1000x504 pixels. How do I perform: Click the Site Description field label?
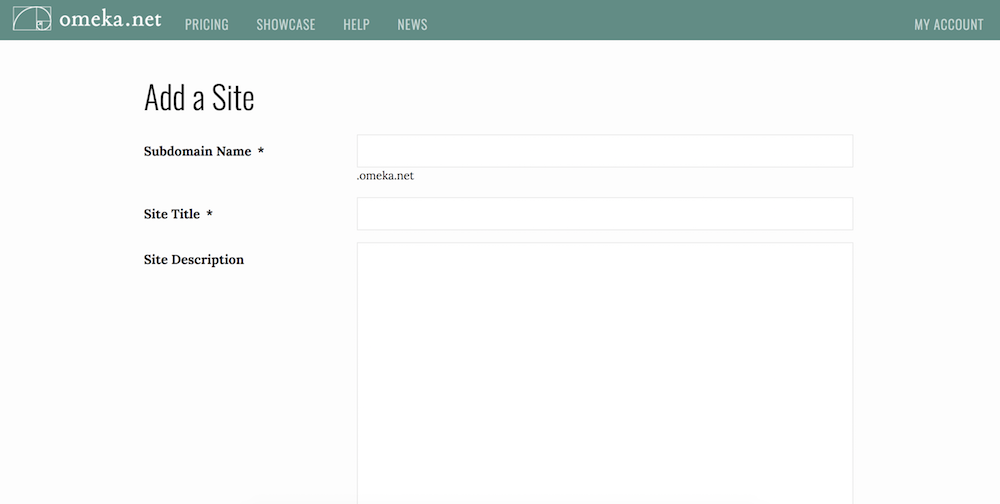pyautogui.click(x=194, y=260)
